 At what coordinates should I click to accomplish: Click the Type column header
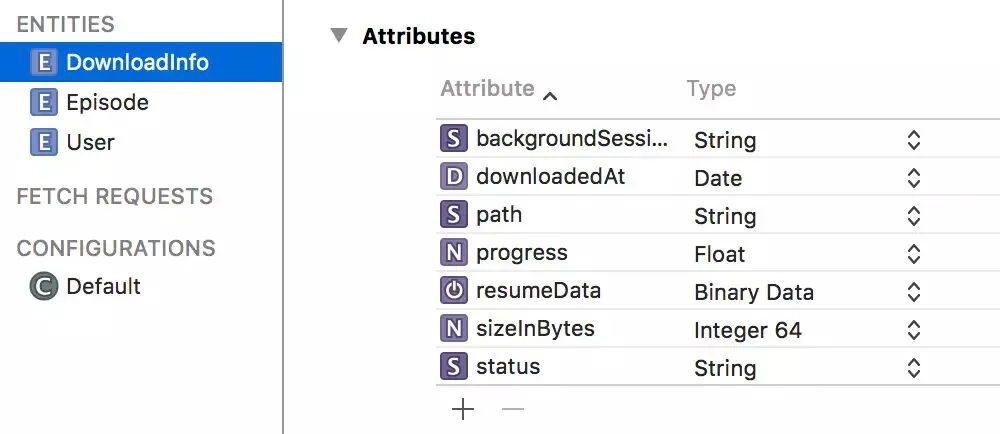[x=711, y=89]
